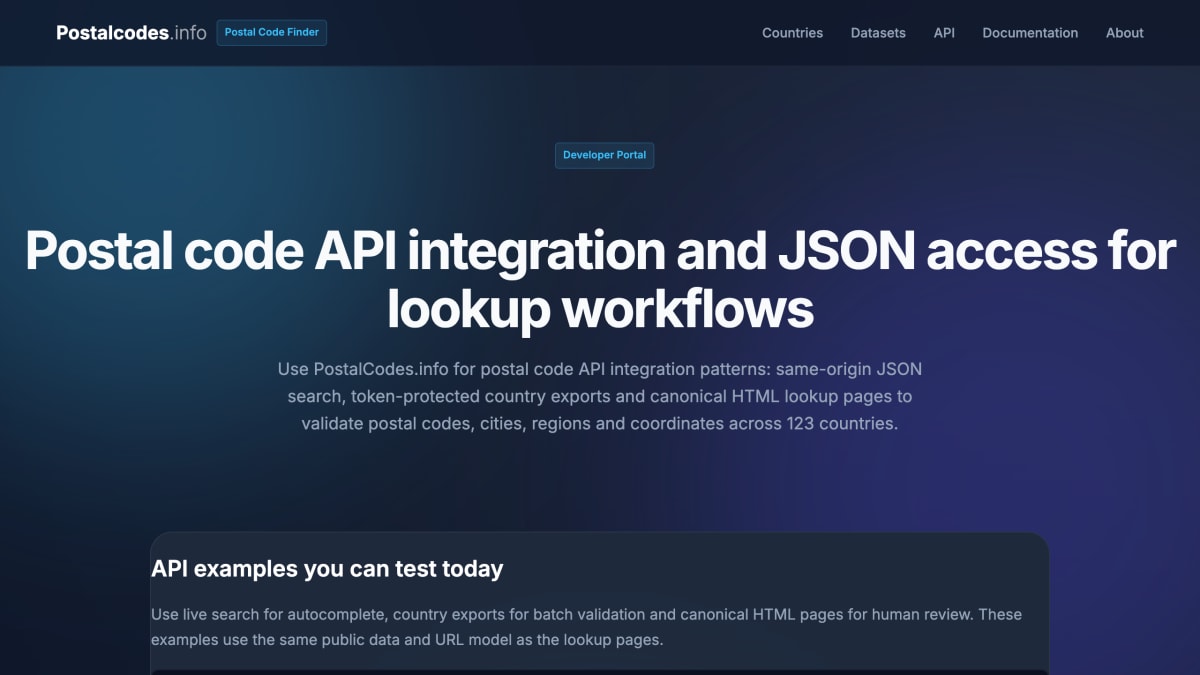Go to the Datasets page

[x=878, y=33]
